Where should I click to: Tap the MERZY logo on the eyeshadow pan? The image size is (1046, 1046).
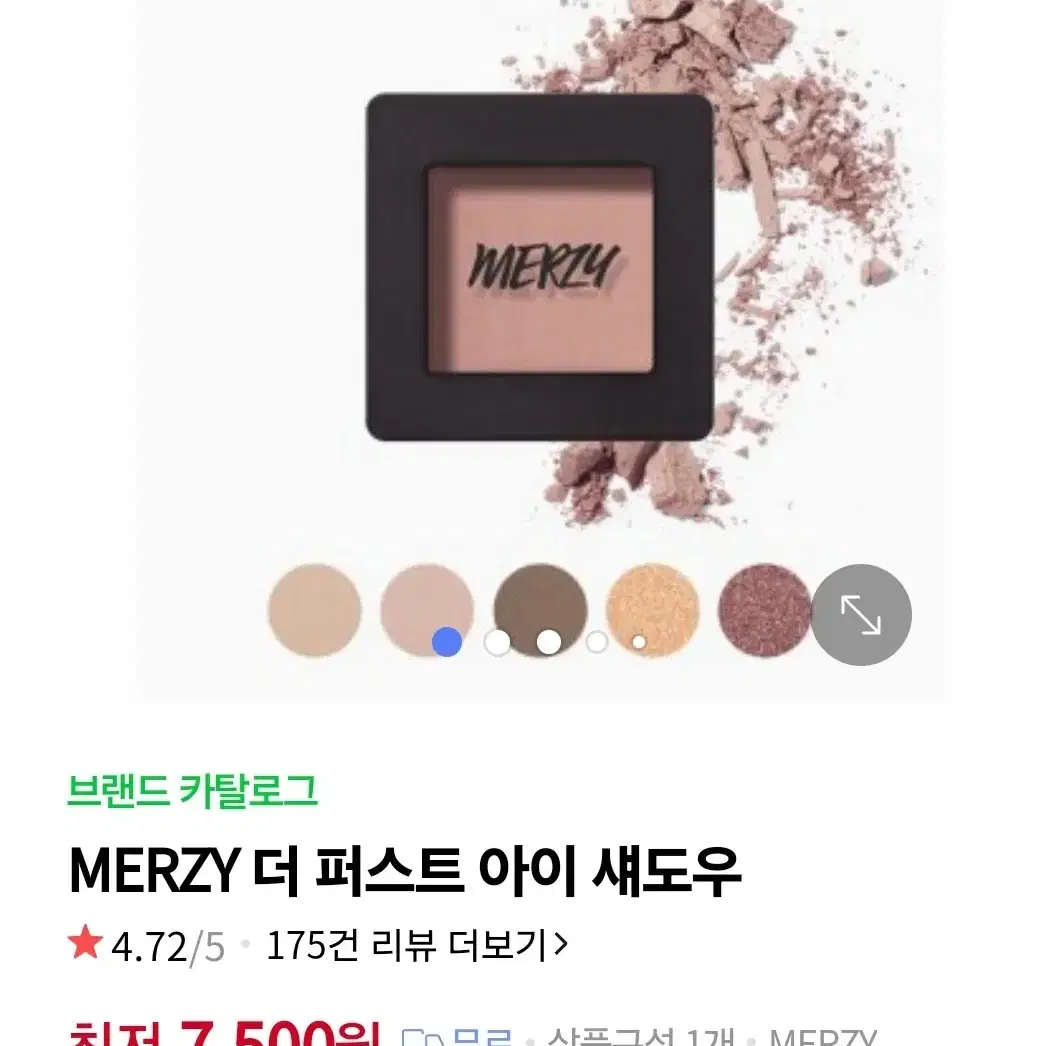click(x=544, y=266)
